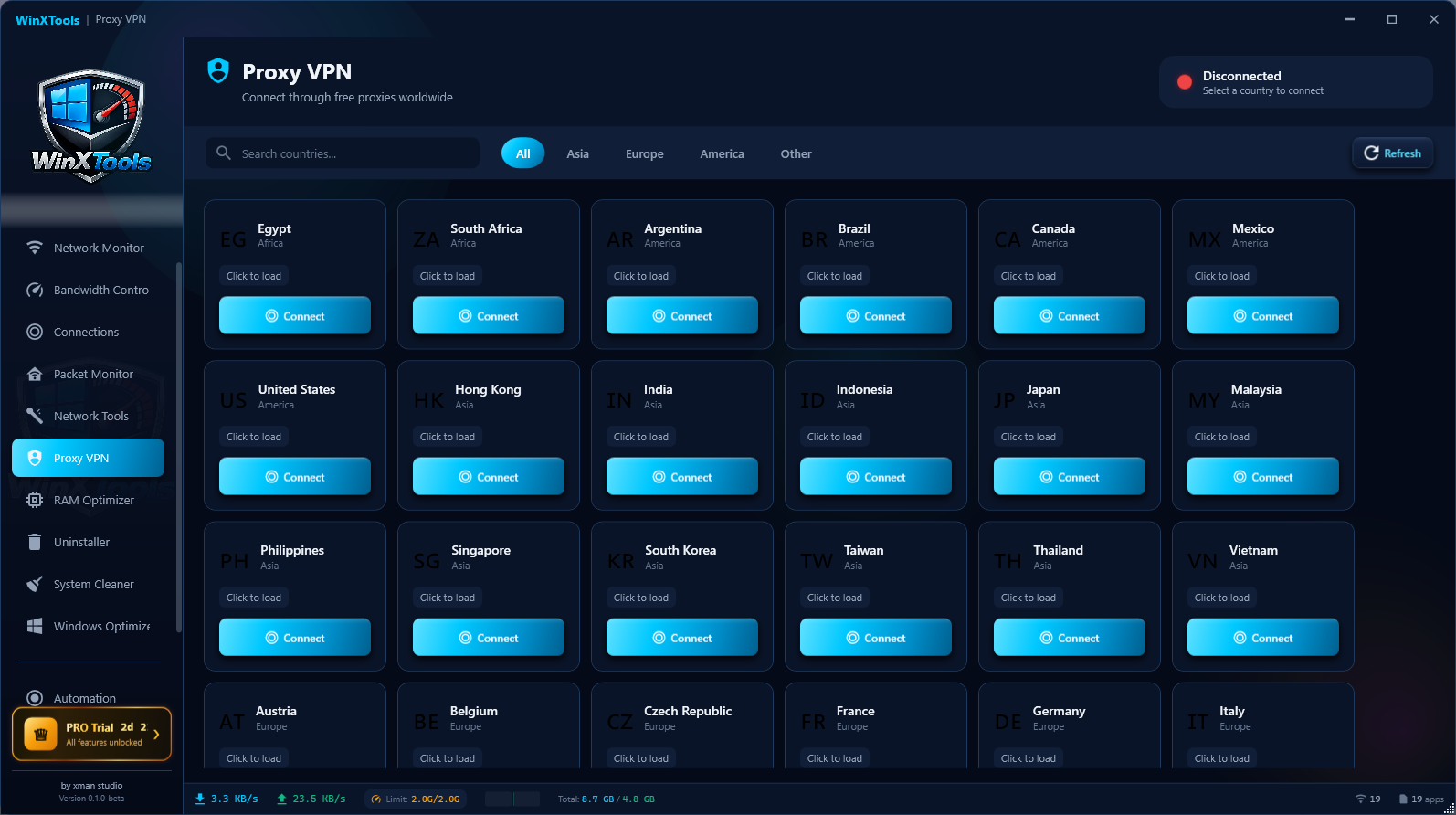The height and width of the screenshot is (815, 1456).
Task: Connect to the South Korea proxy
Action: tap(682, 638)
